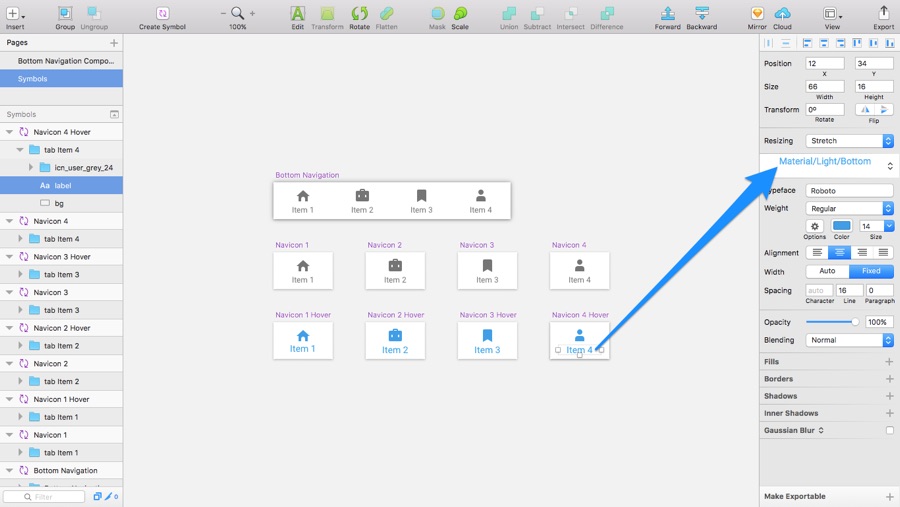Click the Cloud upload icon
Image resolution: width=900 pixels, height=507 pixels.
coord(782,17)
